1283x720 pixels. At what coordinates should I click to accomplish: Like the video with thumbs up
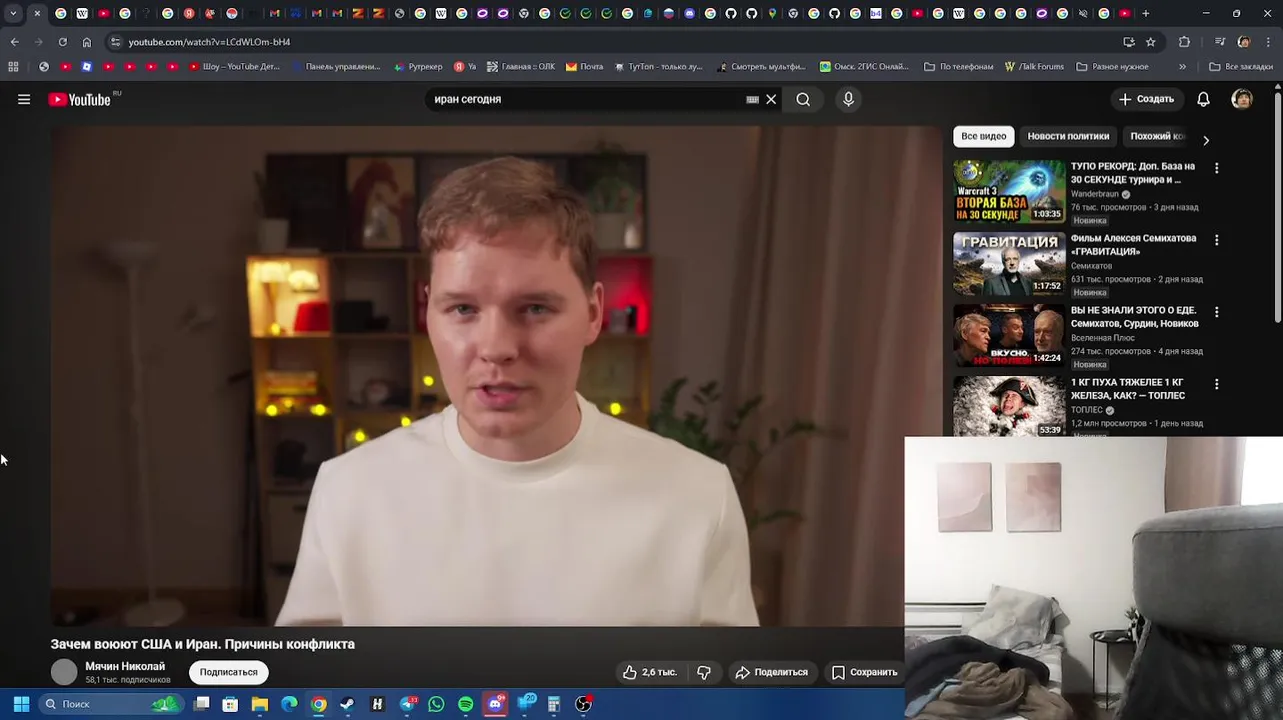coord(650,672)
